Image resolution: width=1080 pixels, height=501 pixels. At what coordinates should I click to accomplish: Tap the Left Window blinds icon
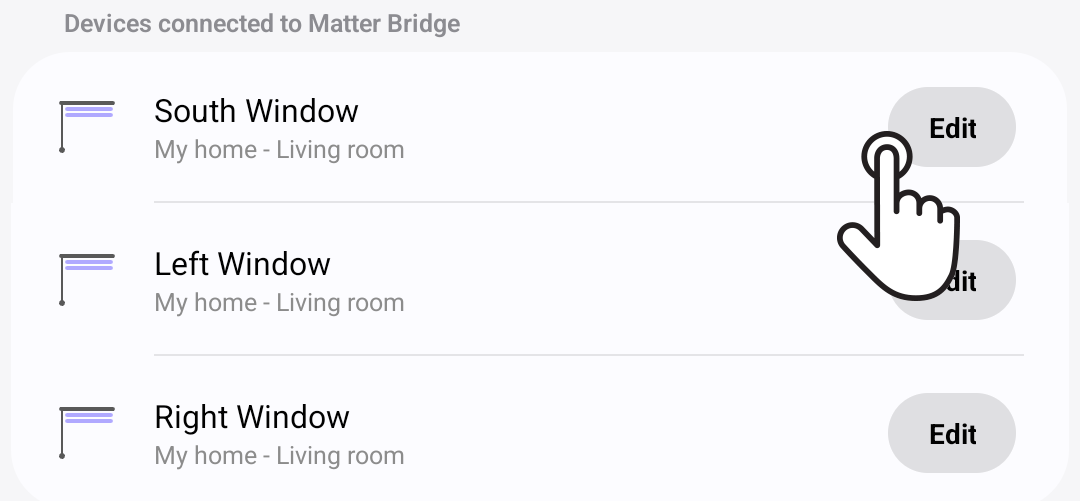[87, 280]
